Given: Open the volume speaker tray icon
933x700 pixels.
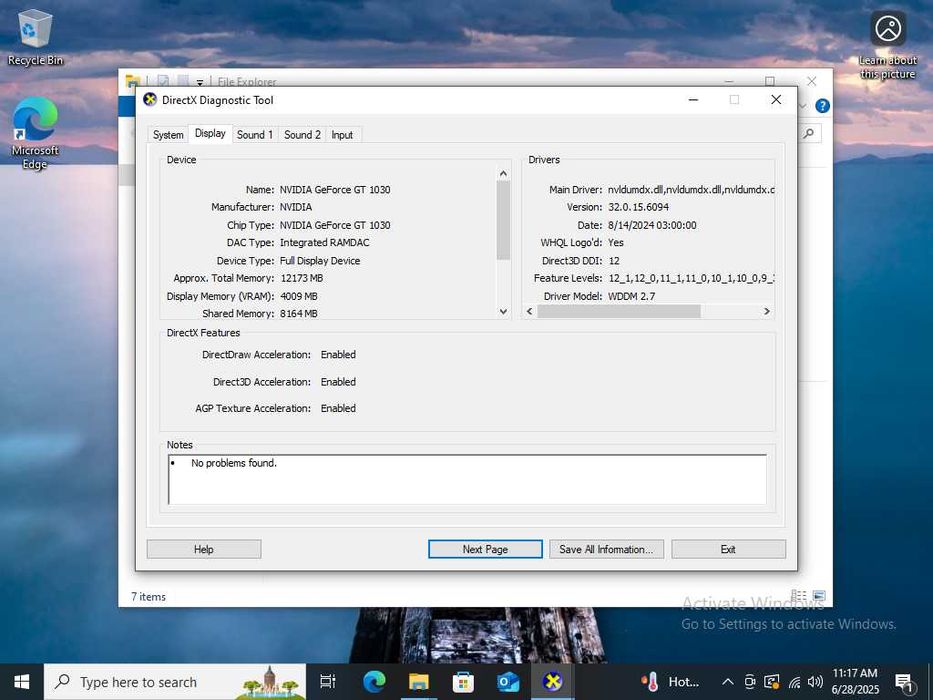Looking at the screenshot, I should click(x=815, y=682).
